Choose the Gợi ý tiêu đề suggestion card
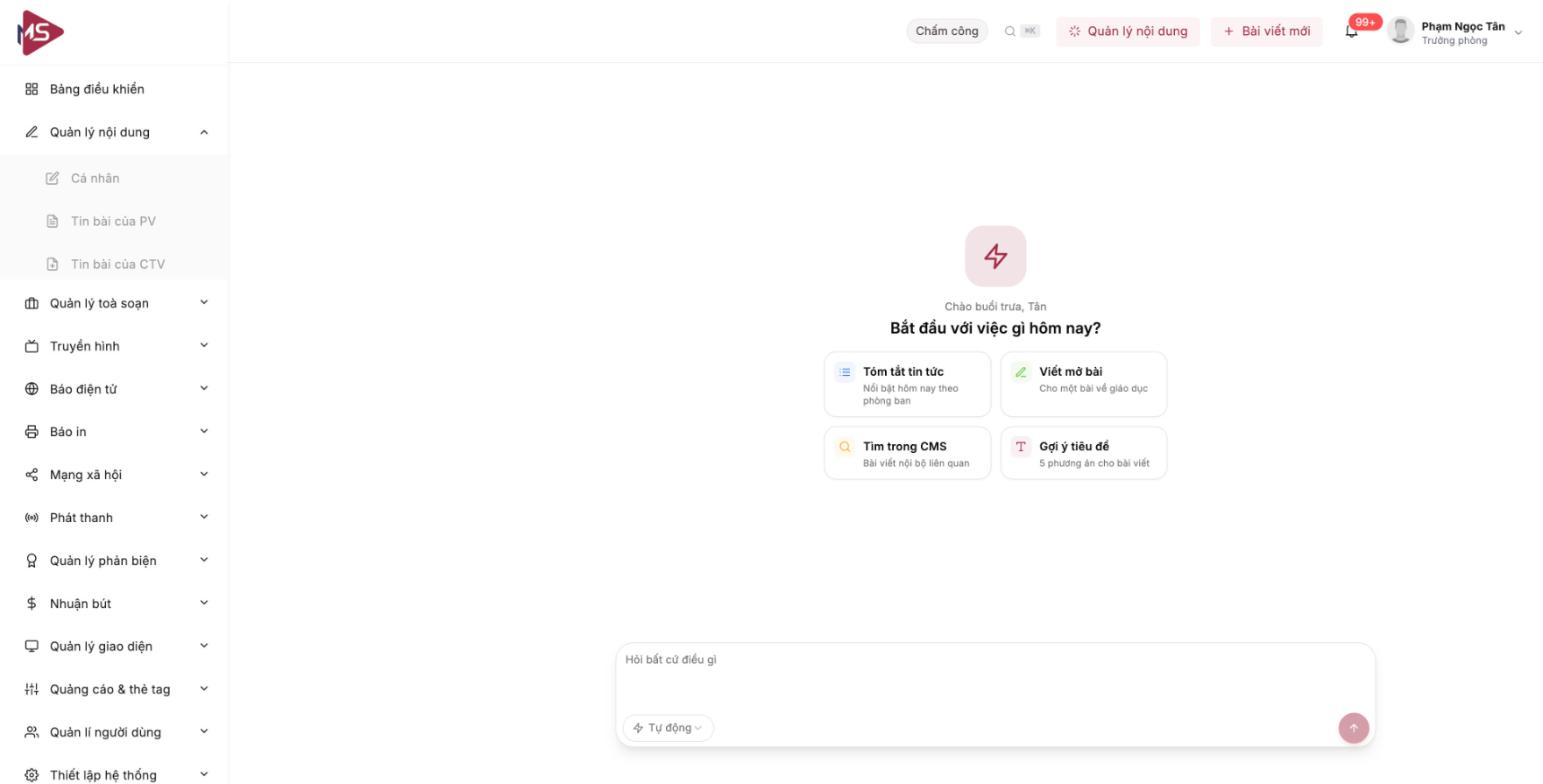Viewport: 1543px width, 784px height. (x=1084, y=453)
